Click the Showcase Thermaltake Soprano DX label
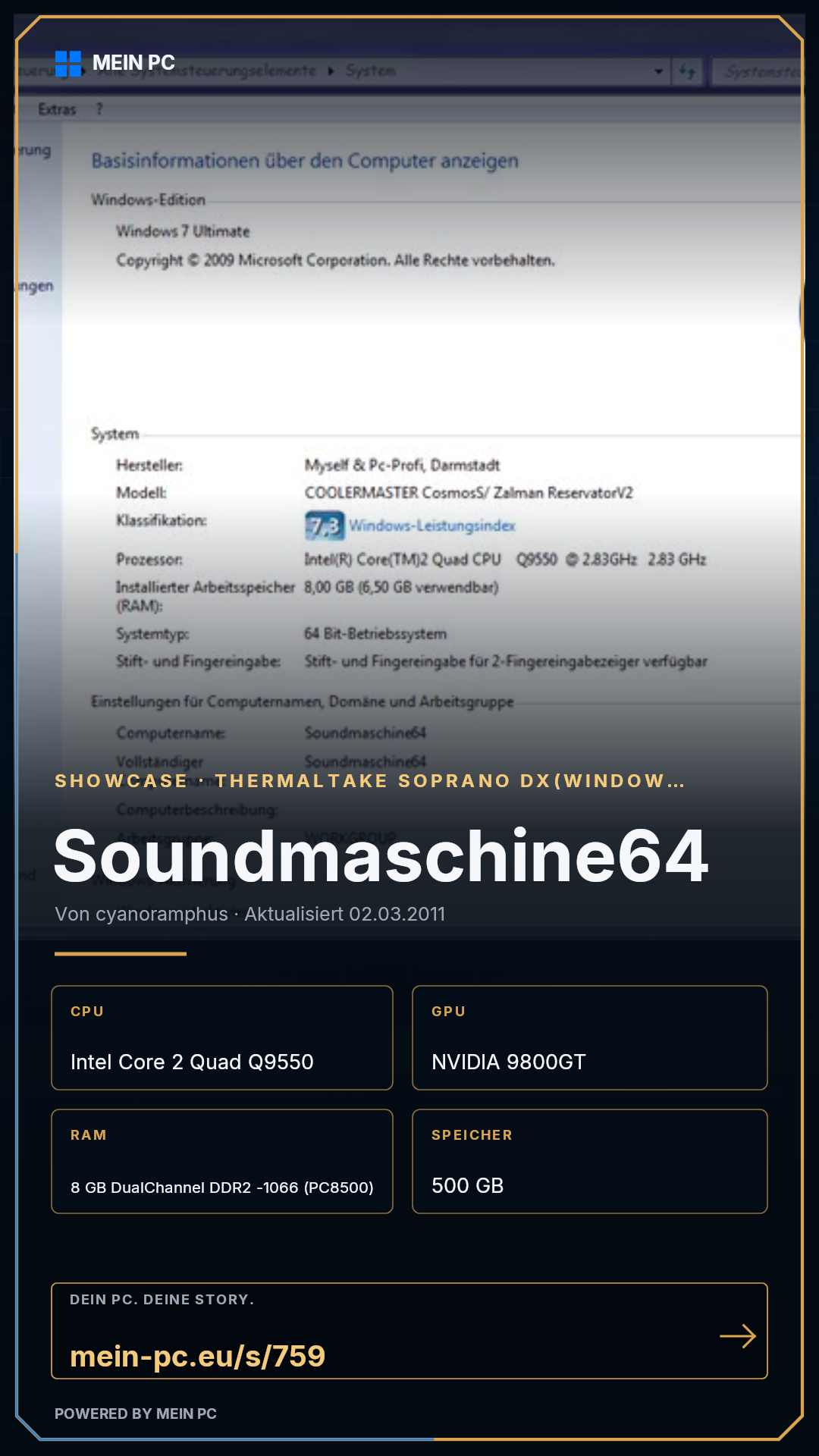 click(369, 781)
